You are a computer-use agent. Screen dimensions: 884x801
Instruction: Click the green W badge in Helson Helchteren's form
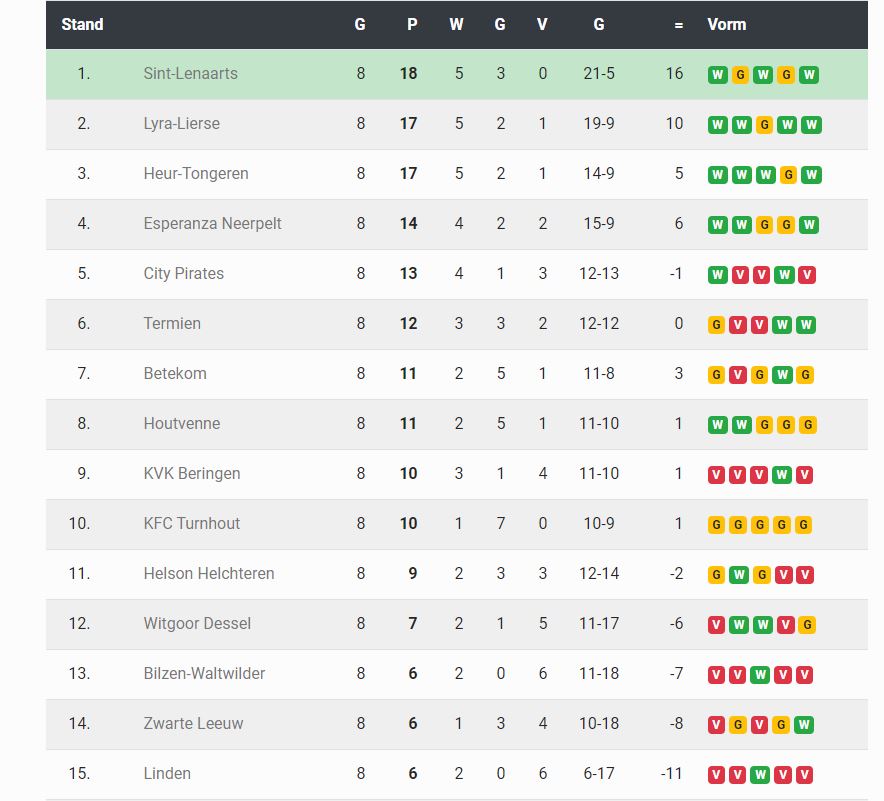[740, 575]
